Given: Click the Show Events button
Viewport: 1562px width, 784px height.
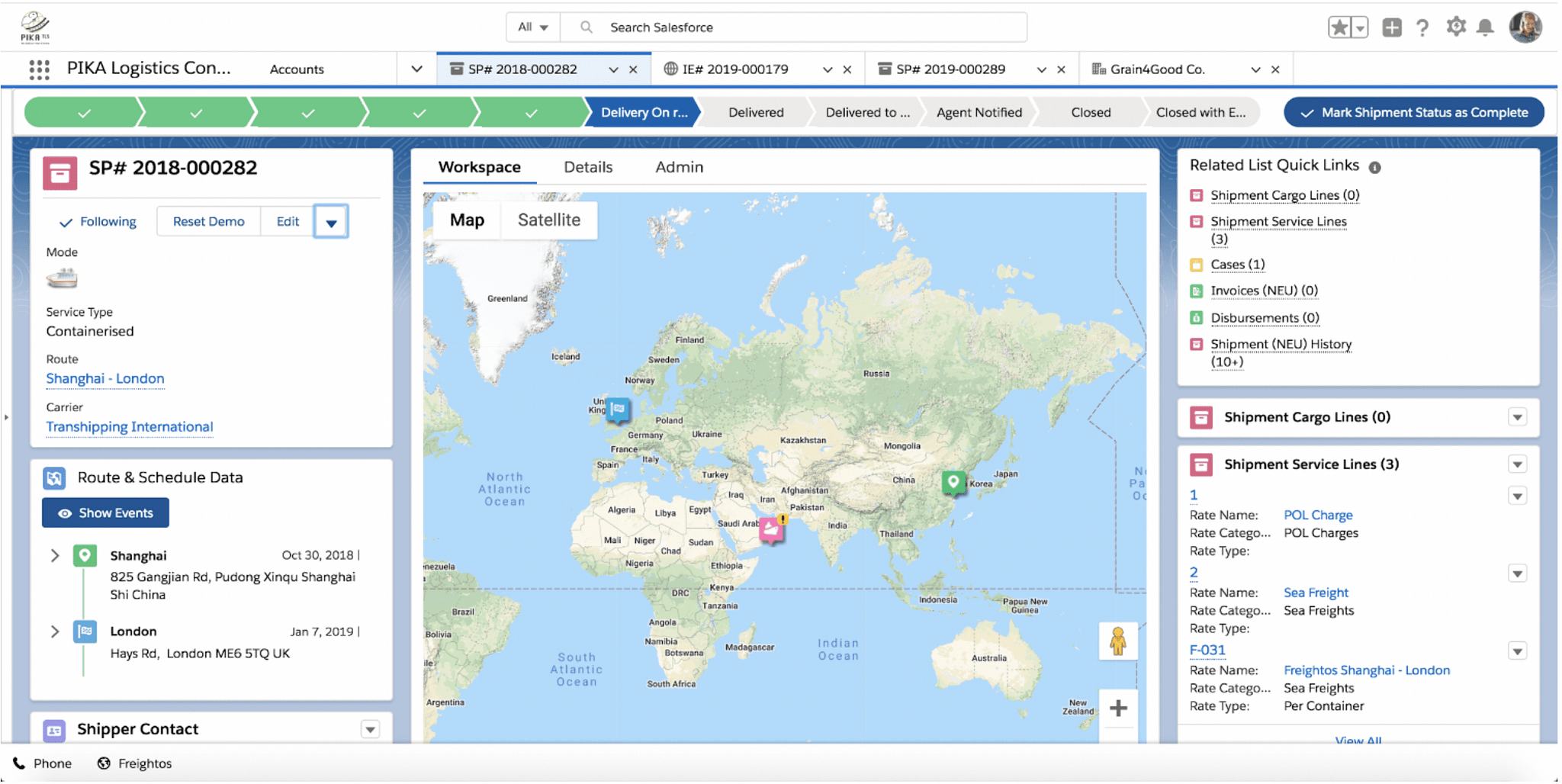Looking at the screenshot, I should pyautogui.click(x=105, y=513).
